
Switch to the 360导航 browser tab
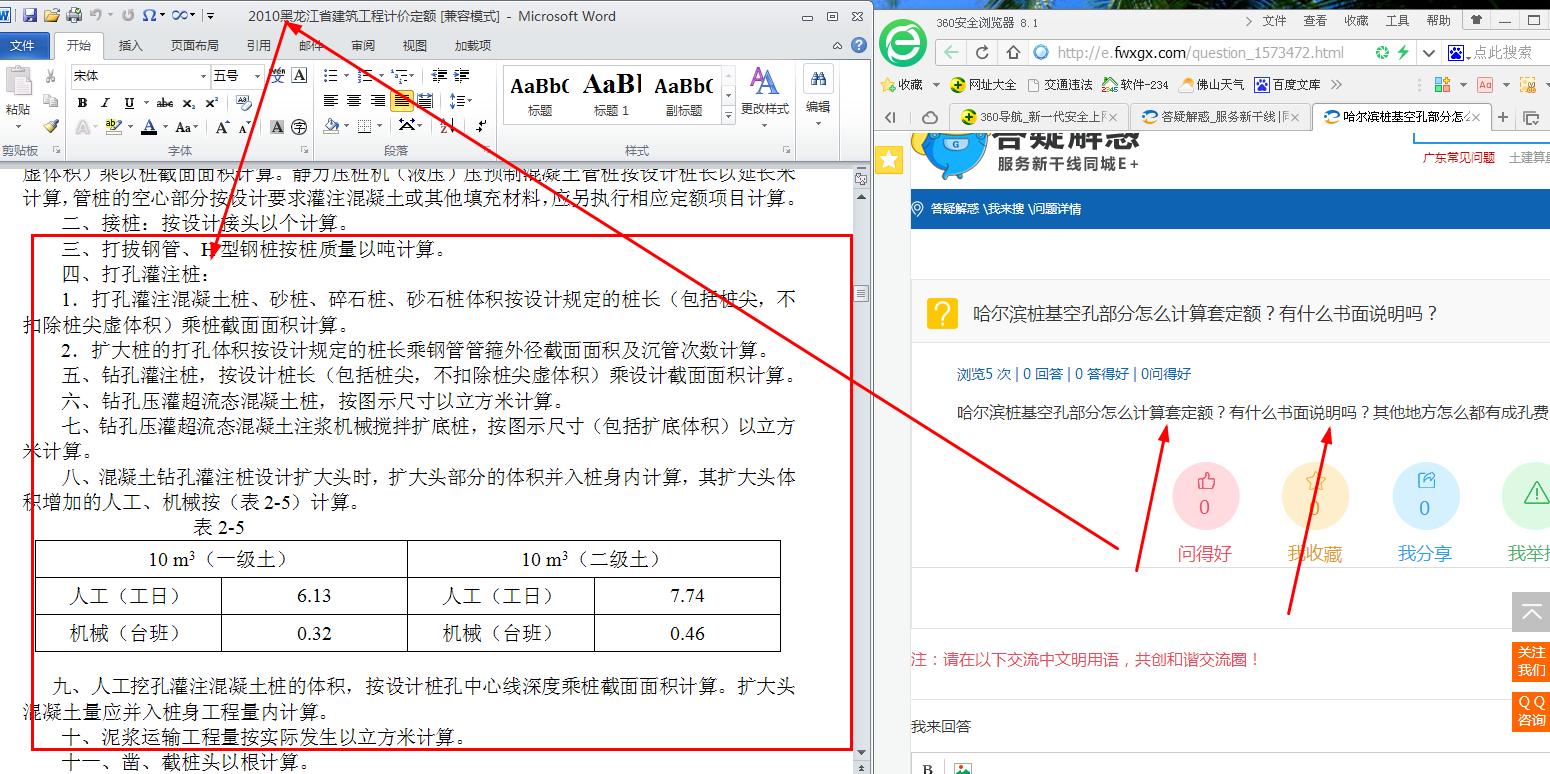pos(1039,117)
